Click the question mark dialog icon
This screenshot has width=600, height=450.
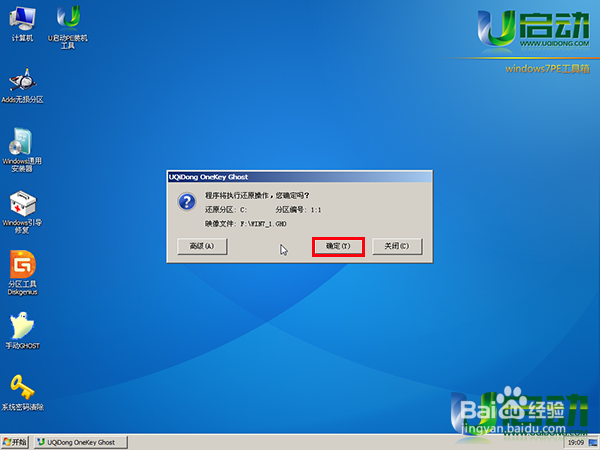click(x=187, y=201)
